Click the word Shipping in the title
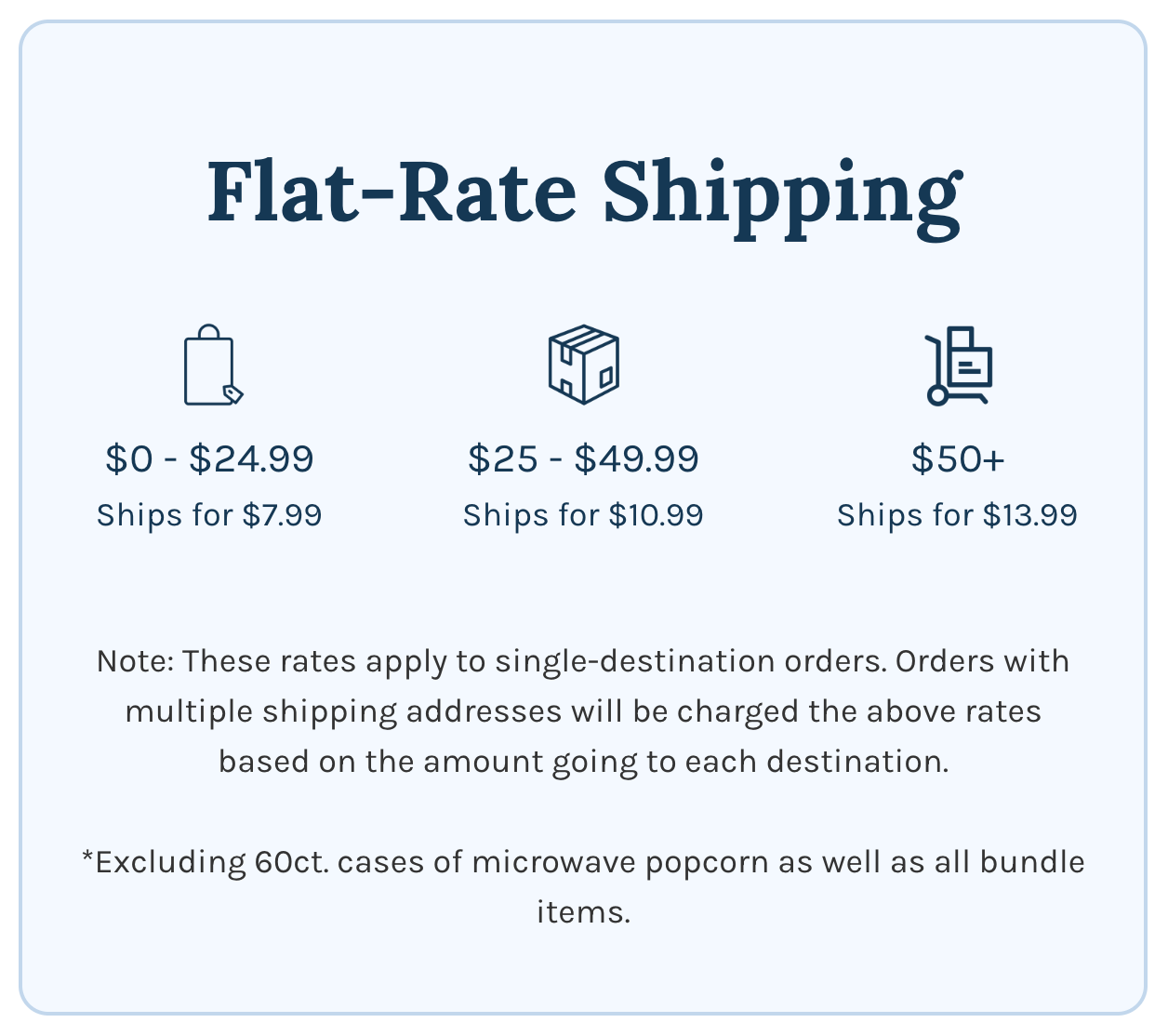1168x1036 pixels. [781, 193]
